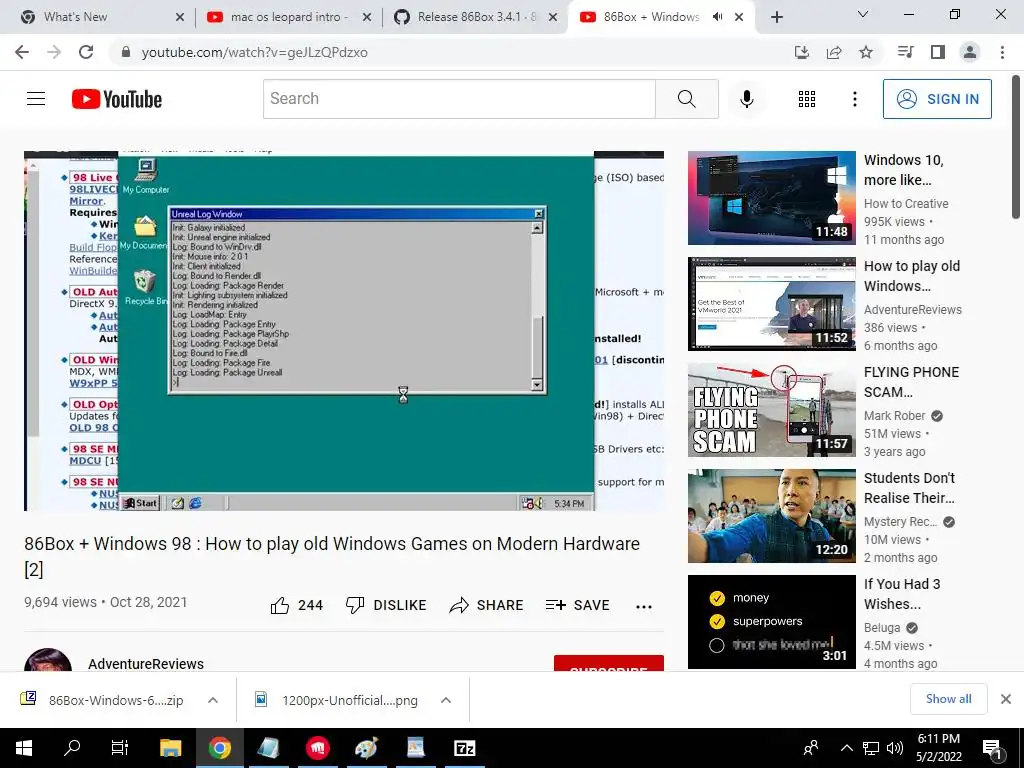Reload the current page
Image resolution: width=1024 pixels, height=768 pixels.
coord(86,52)
